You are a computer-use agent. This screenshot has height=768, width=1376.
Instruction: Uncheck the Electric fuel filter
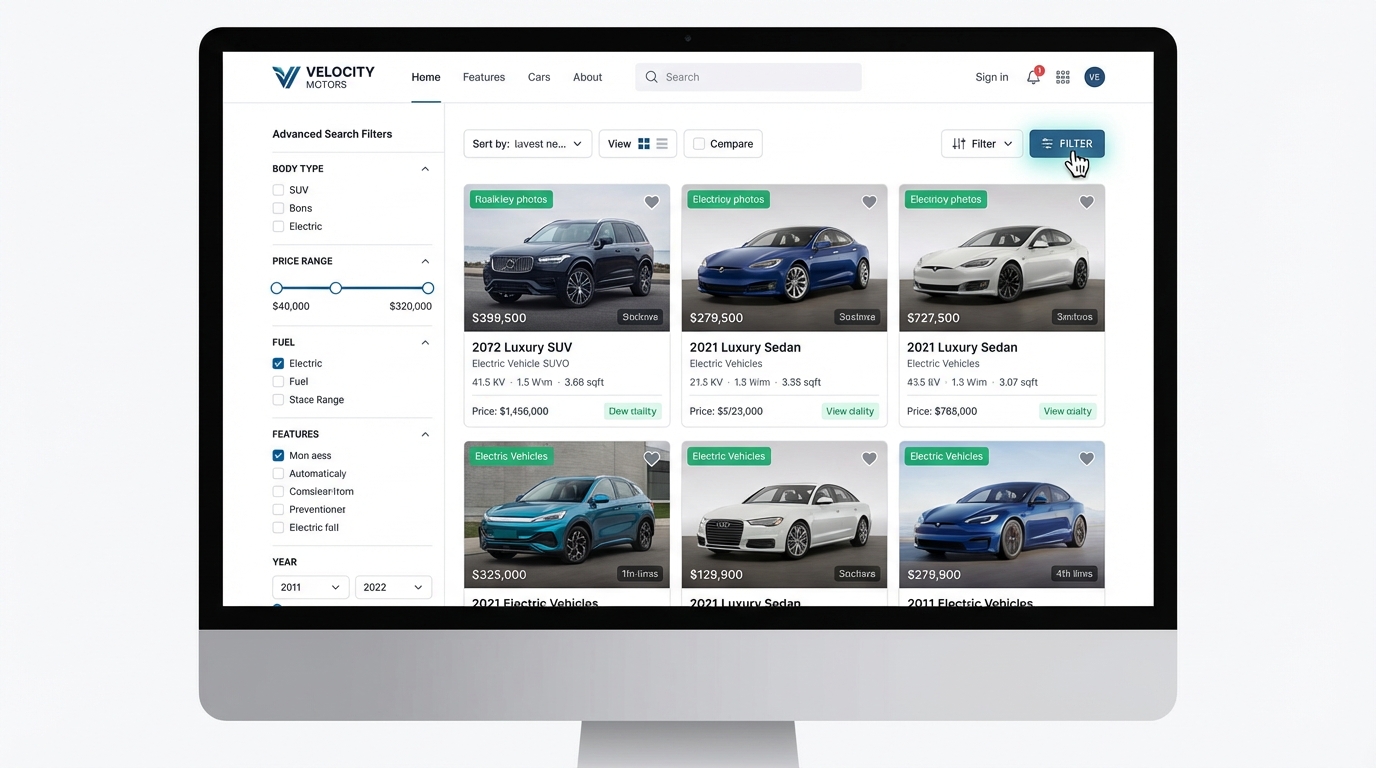tap(277, 363)
